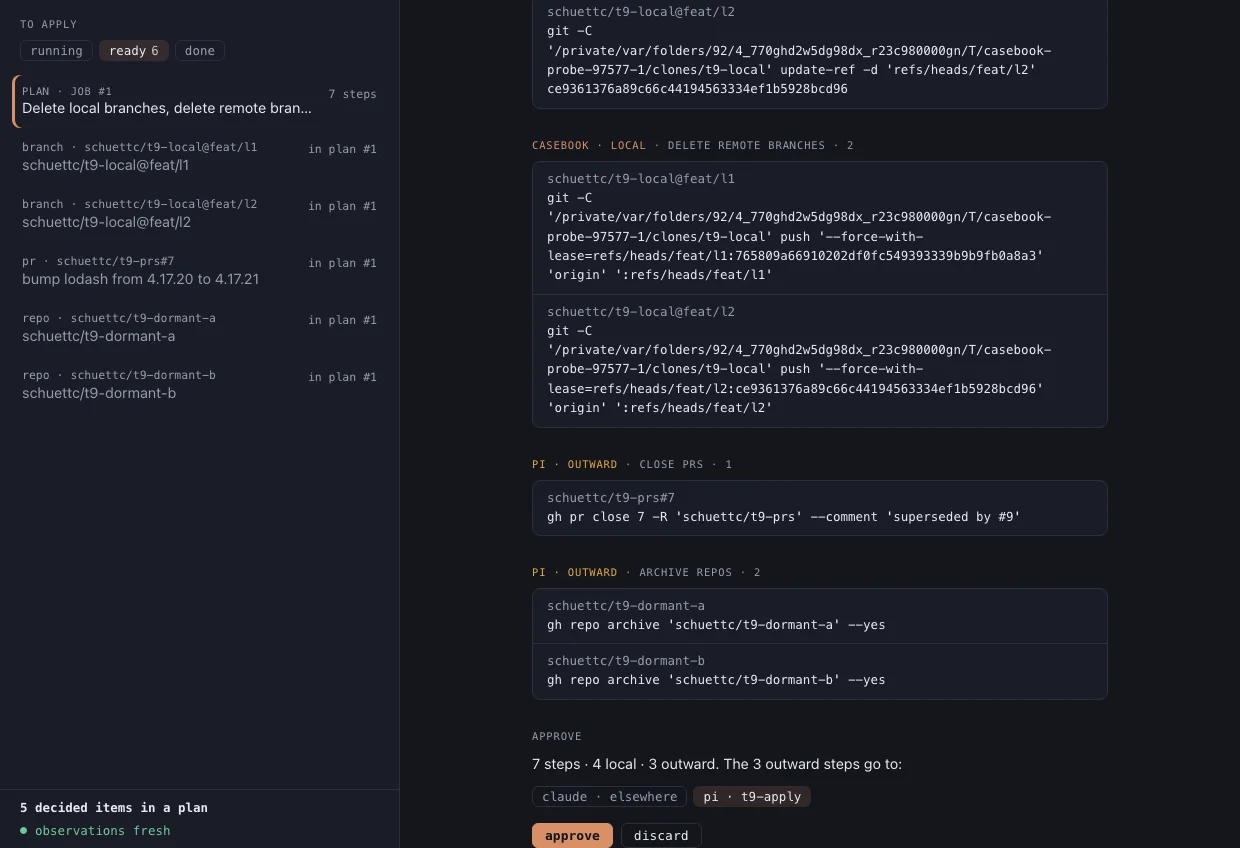Select branch schuettc/t9-local@feat/l2 item
Viewport: 1240px width, 848px height.
(x=199, y=214)
